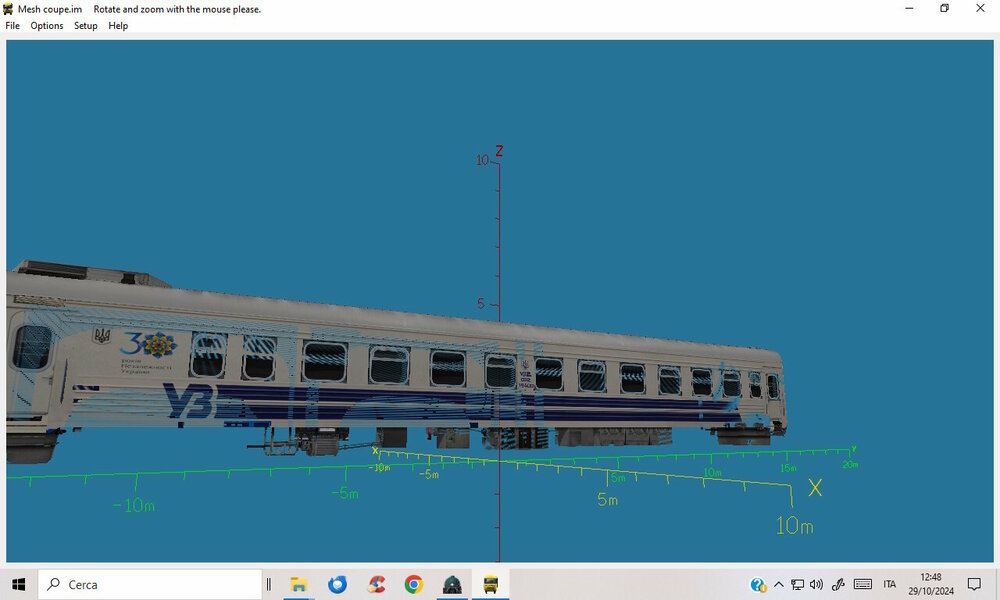The width and height of the screenshot is (1000, 600).
Task: Click the Windows Start button
Action: [x=18, y=584]
